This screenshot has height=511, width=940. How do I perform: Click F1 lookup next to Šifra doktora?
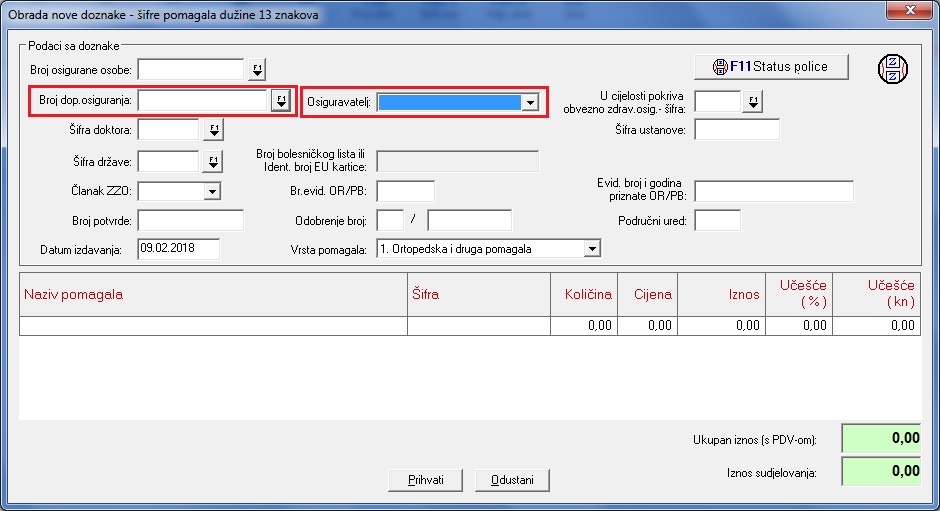tap(213, 130)
